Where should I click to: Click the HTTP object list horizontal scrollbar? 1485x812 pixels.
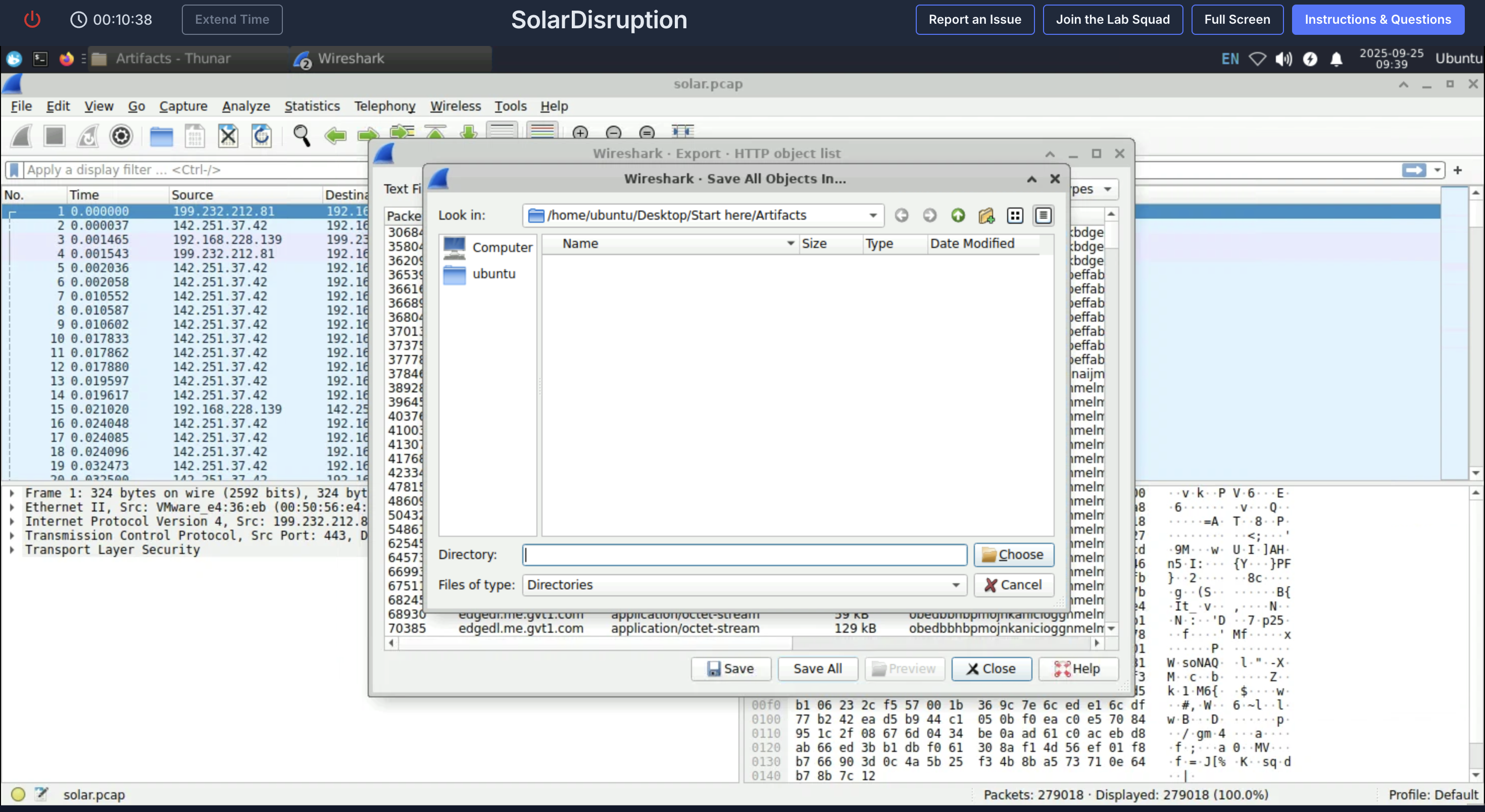click(594, 642)
